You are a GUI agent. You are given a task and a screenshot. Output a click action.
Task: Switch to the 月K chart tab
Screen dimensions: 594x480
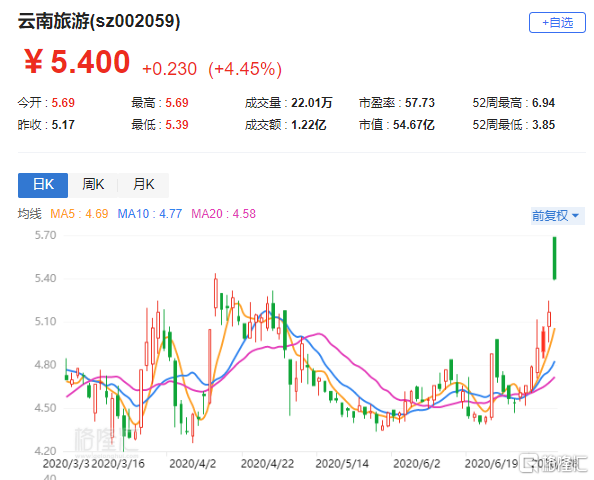[x=144, y=185]
